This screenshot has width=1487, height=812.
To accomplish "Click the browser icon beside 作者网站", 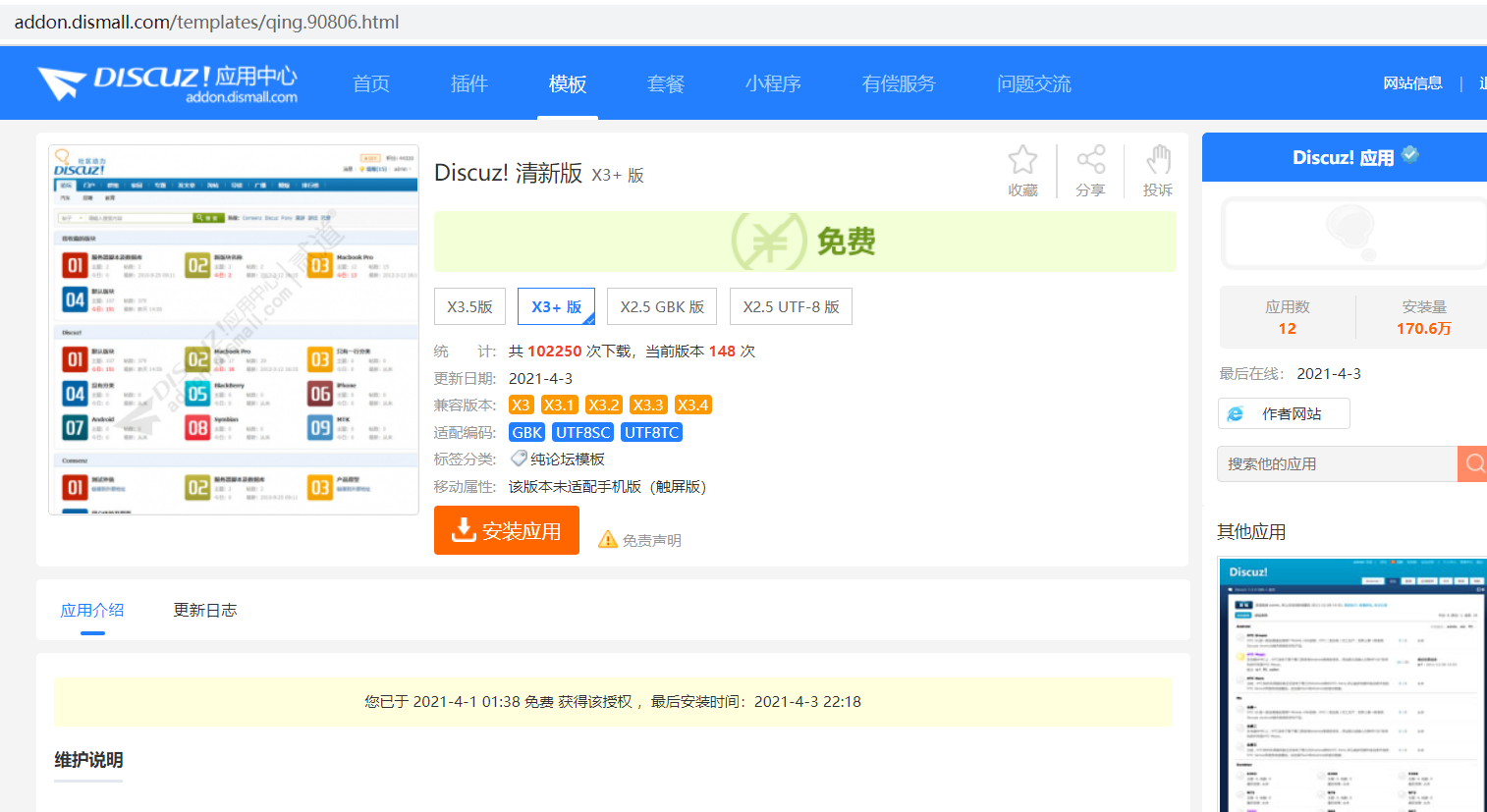I will click(1236, 414).
